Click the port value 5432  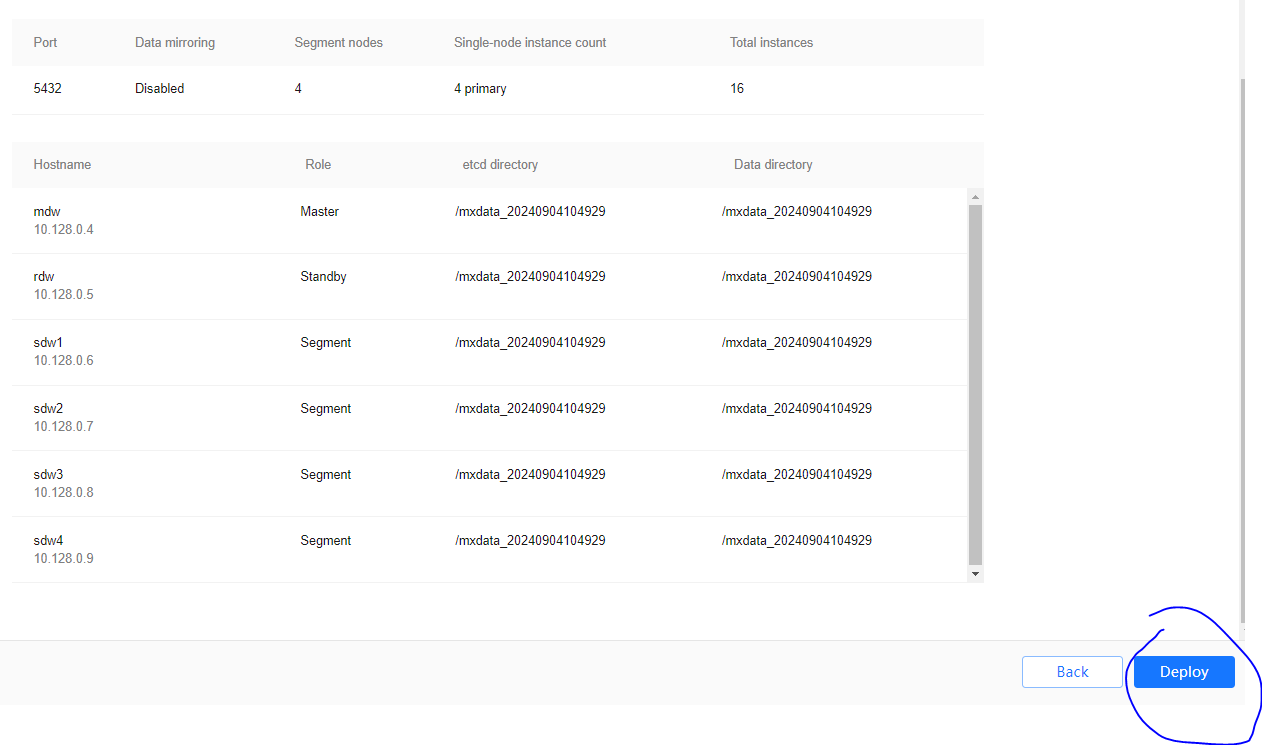tap(48, 89)
